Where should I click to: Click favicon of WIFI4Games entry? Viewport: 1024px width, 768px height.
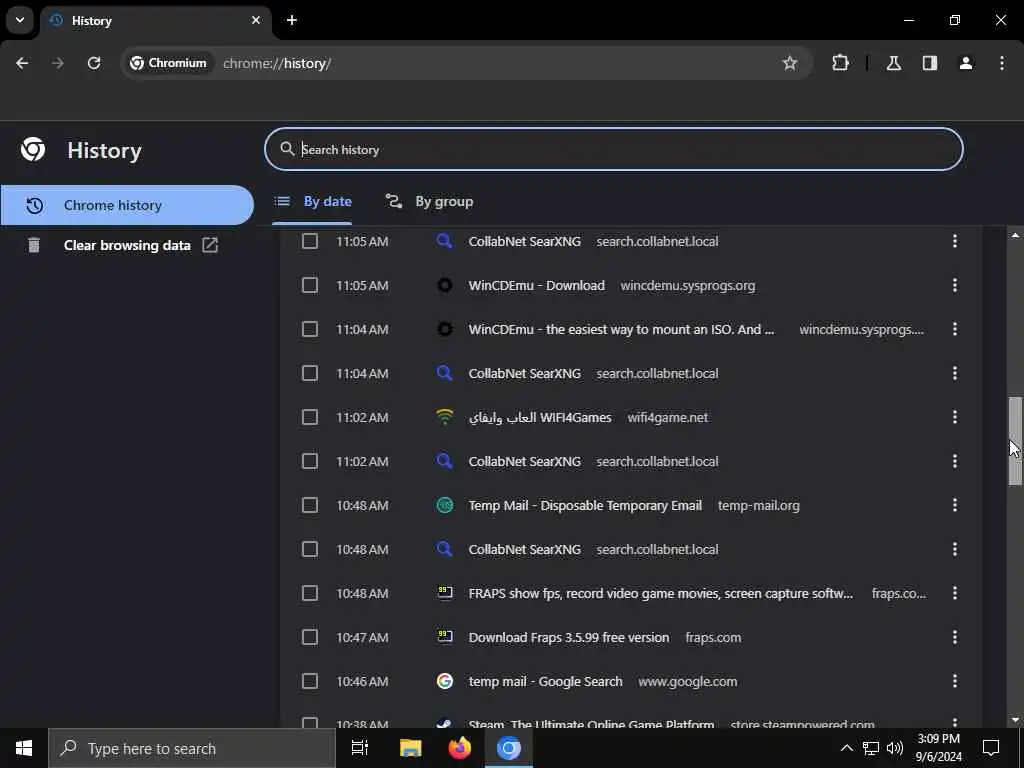click(x=445, y=417)
